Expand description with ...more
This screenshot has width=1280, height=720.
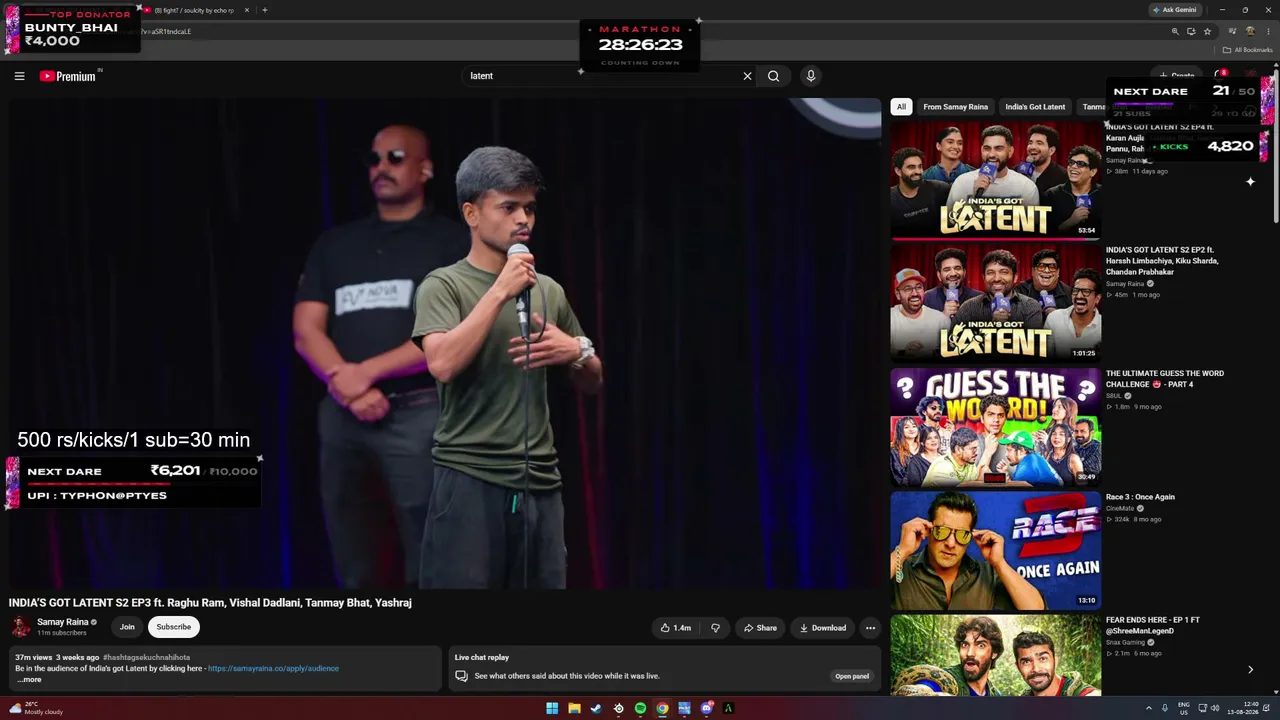click(x=29, y=680)
